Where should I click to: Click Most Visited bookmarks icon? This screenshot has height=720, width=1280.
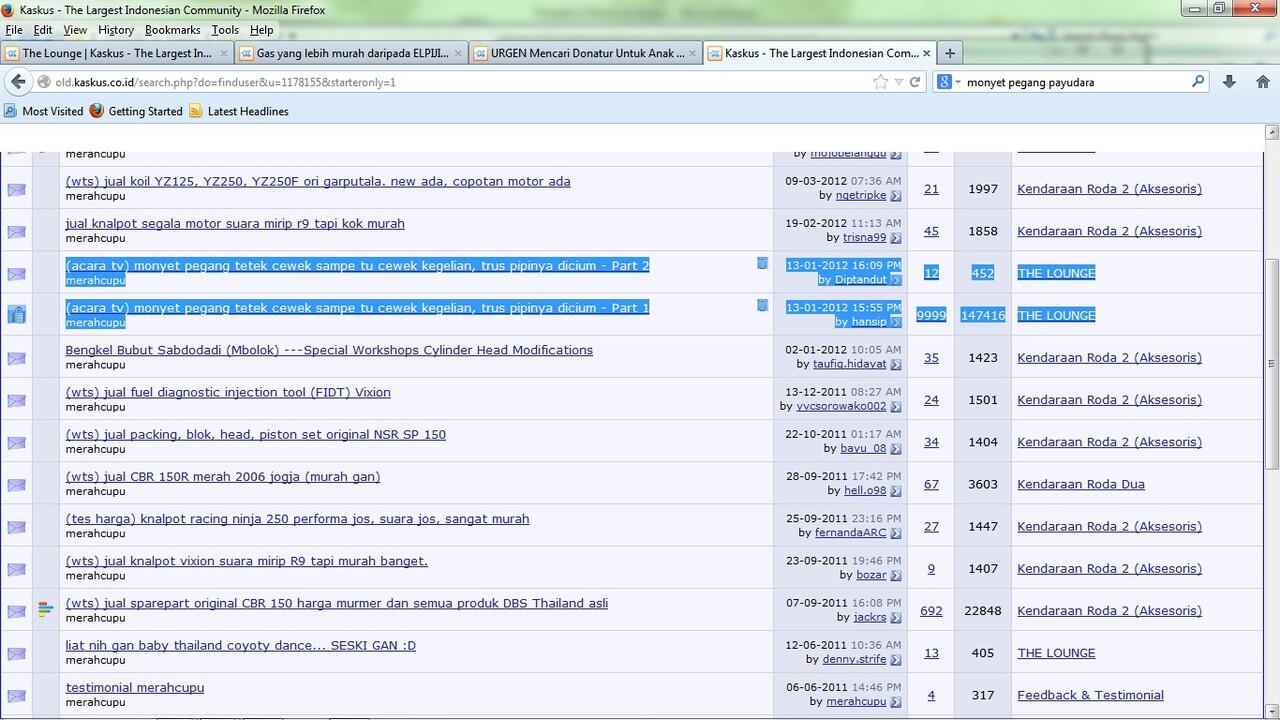11,111
